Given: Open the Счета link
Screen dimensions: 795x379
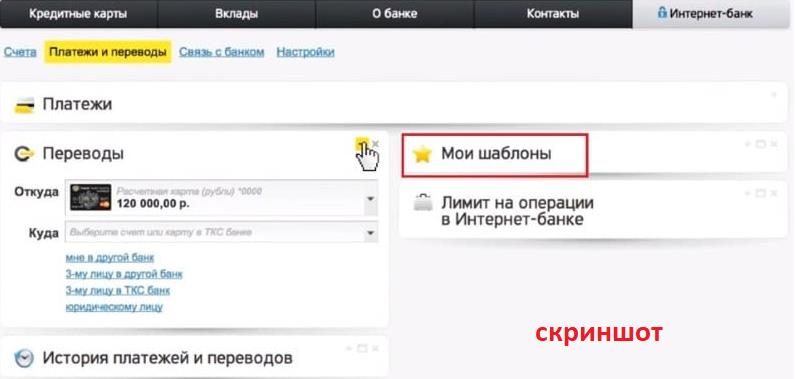Looking at the screenshot, I should 20,52.
